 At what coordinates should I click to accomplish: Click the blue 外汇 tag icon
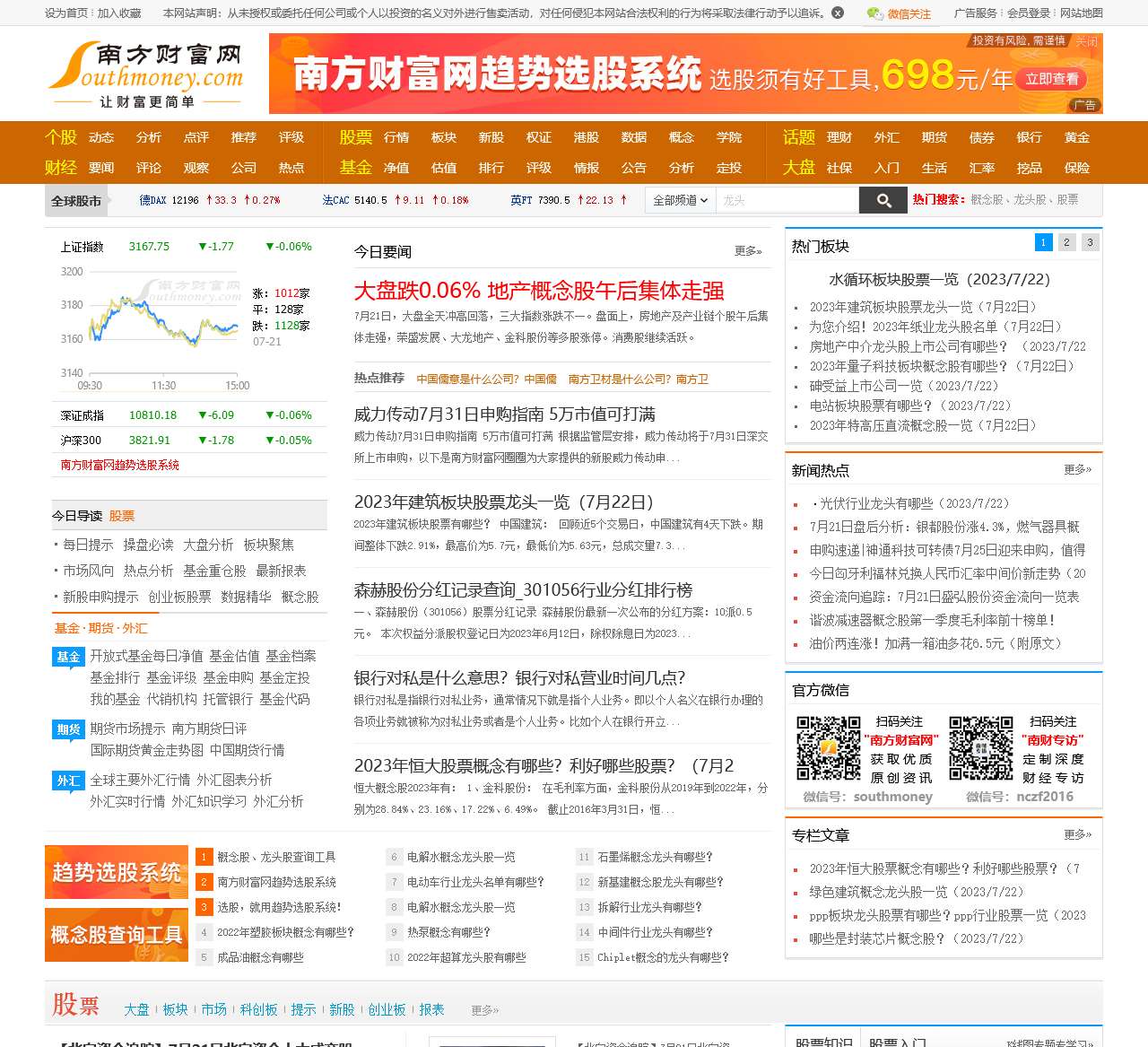click(x=68, y=781)
